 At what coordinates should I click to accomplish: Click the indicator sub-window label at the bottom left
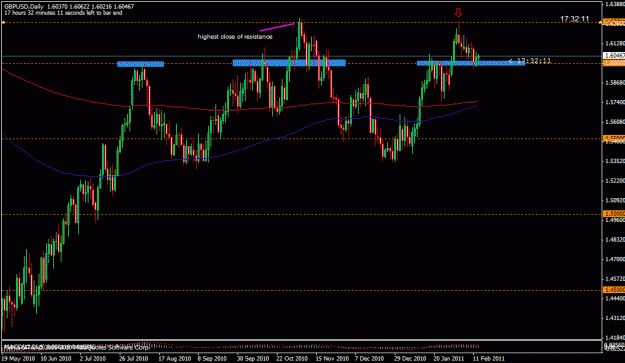[x=76, y=347]
